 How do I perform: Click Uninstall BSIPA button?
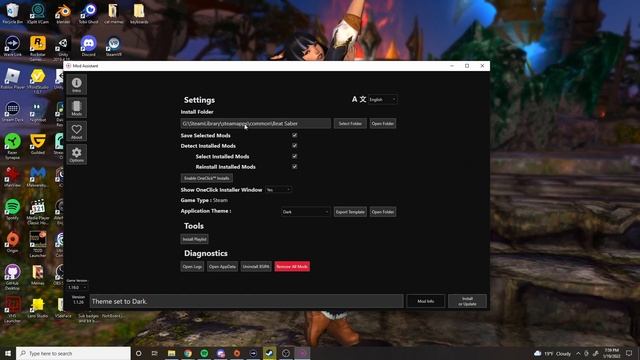(x=256, y=267)
